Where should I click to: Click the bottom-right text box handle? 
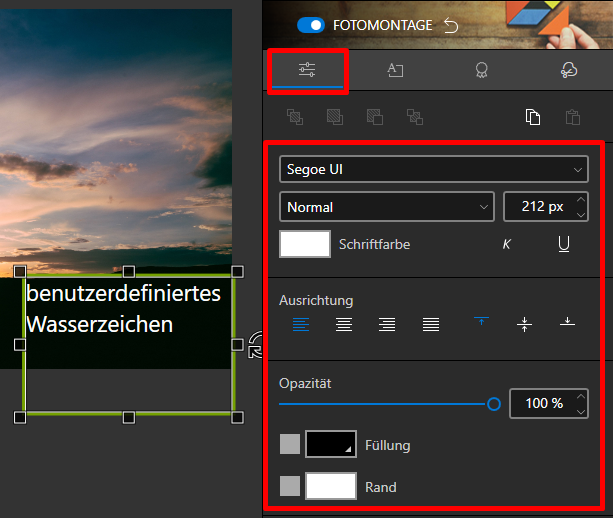pos(237,418)
